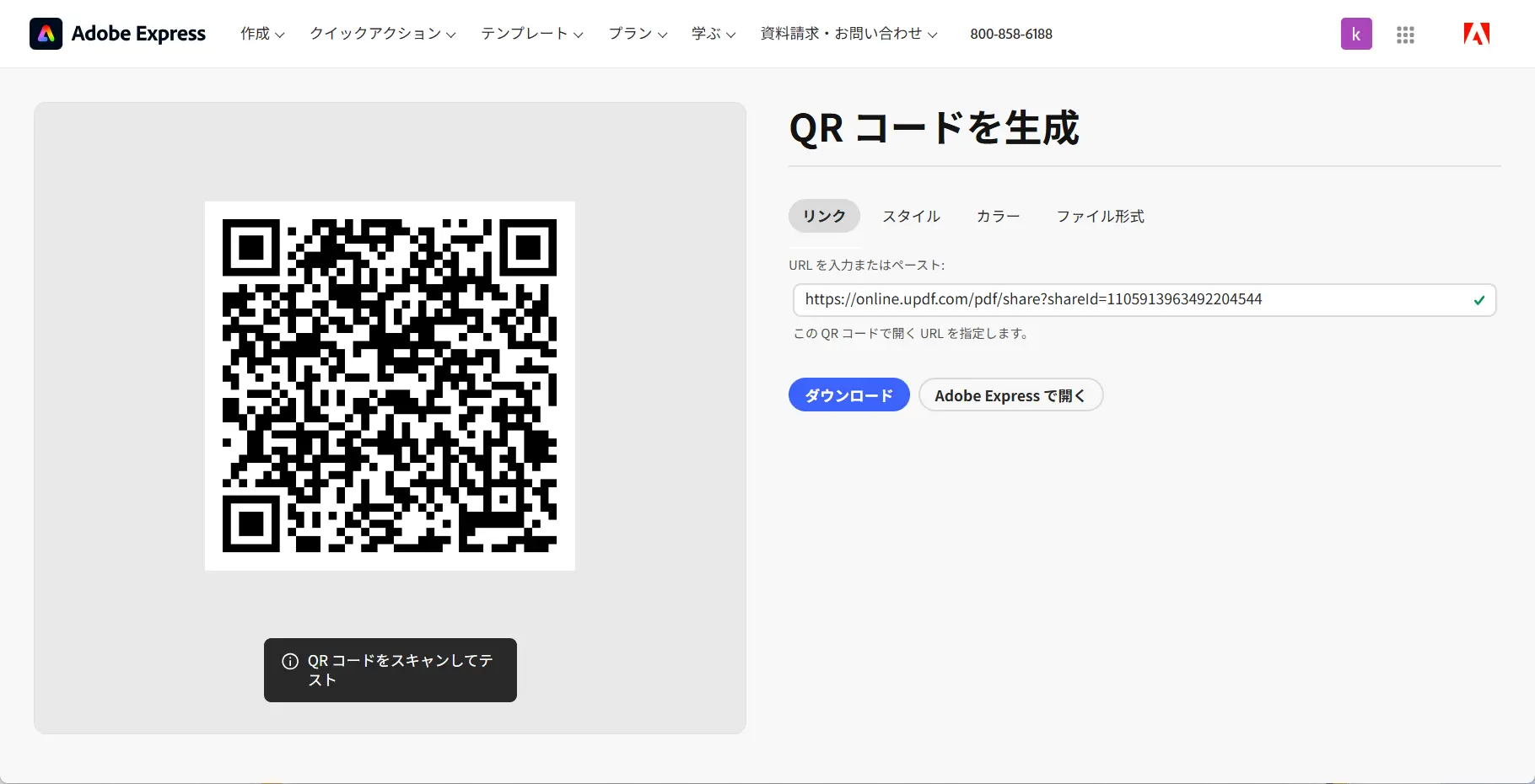Click the QR コードを生成 heading

point(934,128)
